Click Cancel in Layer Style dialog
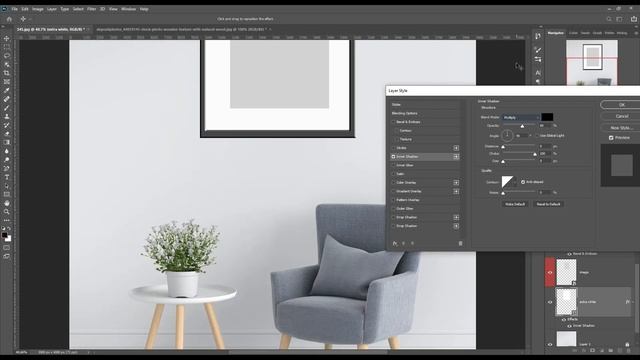The image size is (640, 360). click(x=621, y=116)
